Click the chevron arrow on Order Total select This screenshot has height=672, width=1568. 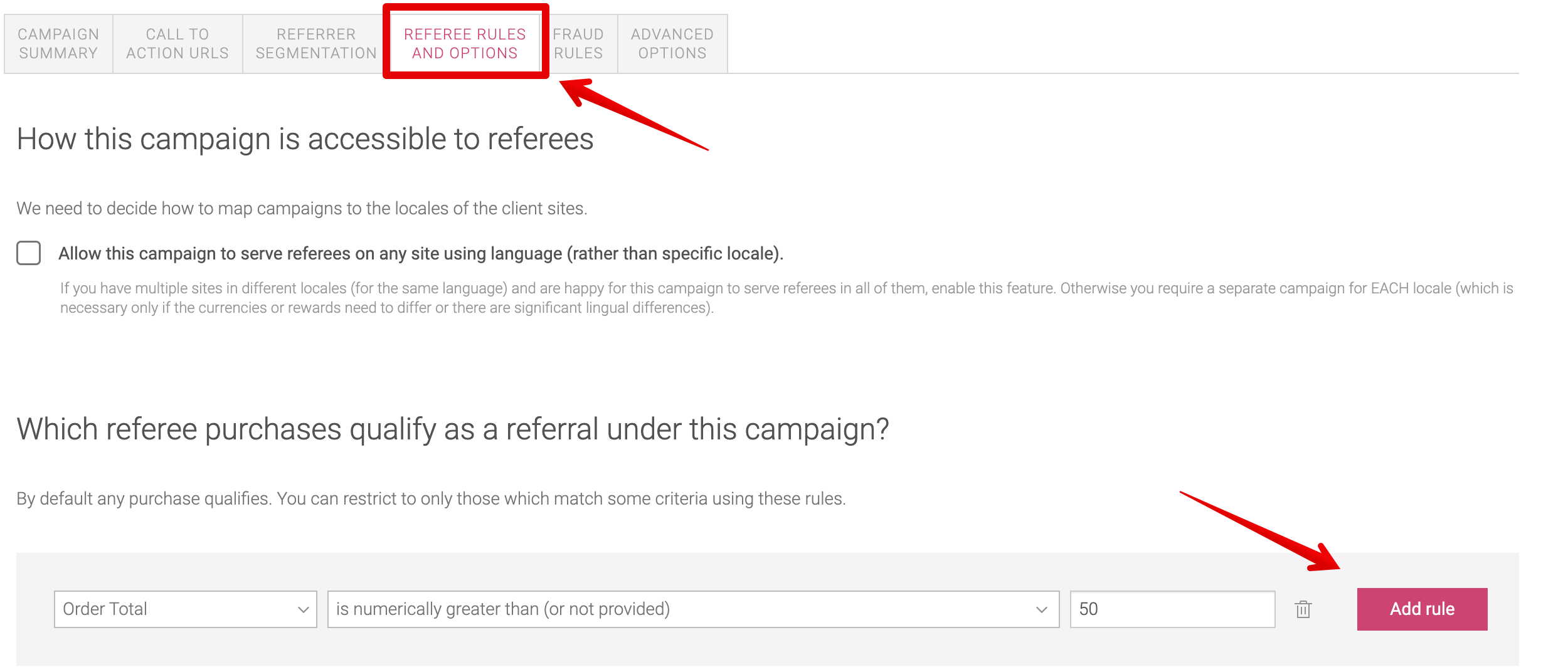(x=304, y=610)
